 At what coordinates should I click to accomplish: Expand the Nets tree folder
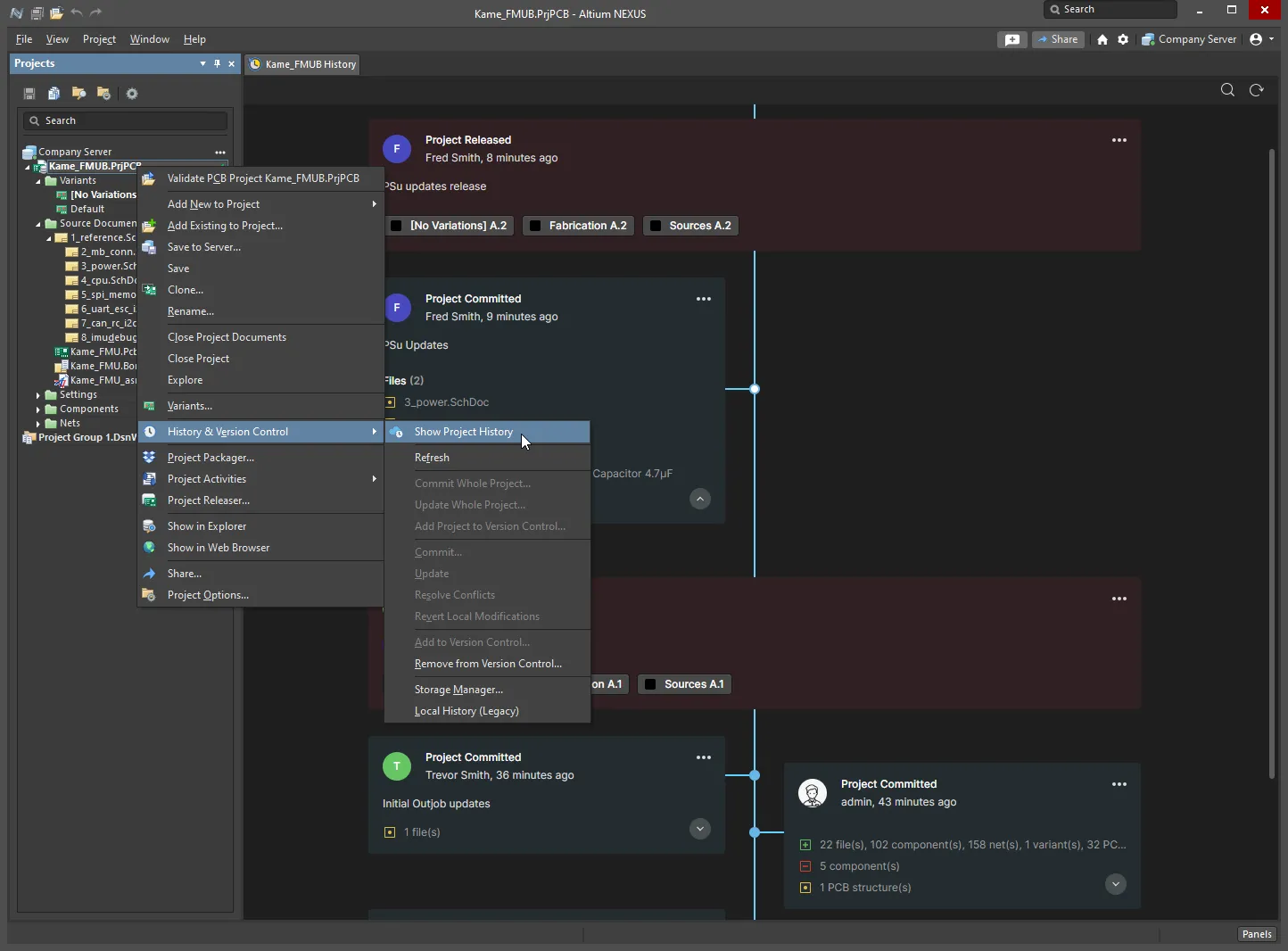pyautogui.click(x=38, y=424)
